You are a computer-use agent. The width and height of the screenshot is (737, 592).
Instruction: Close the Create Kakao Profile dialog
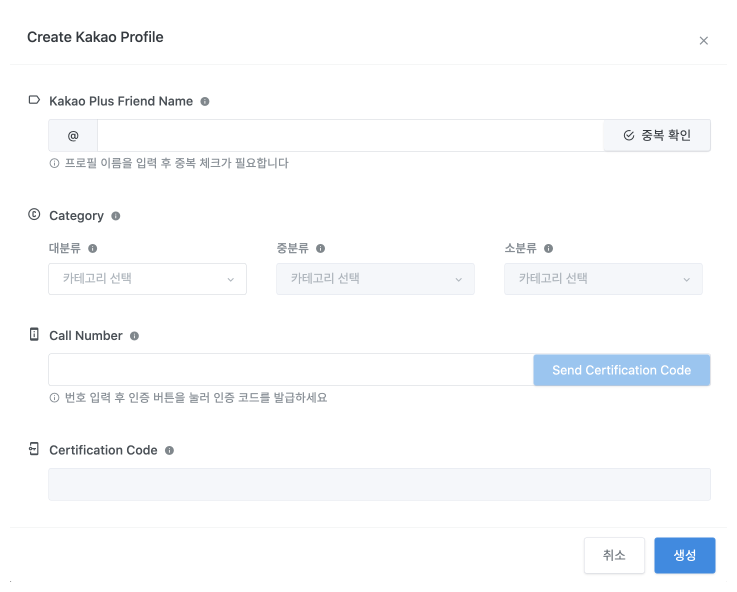(704, 41)
